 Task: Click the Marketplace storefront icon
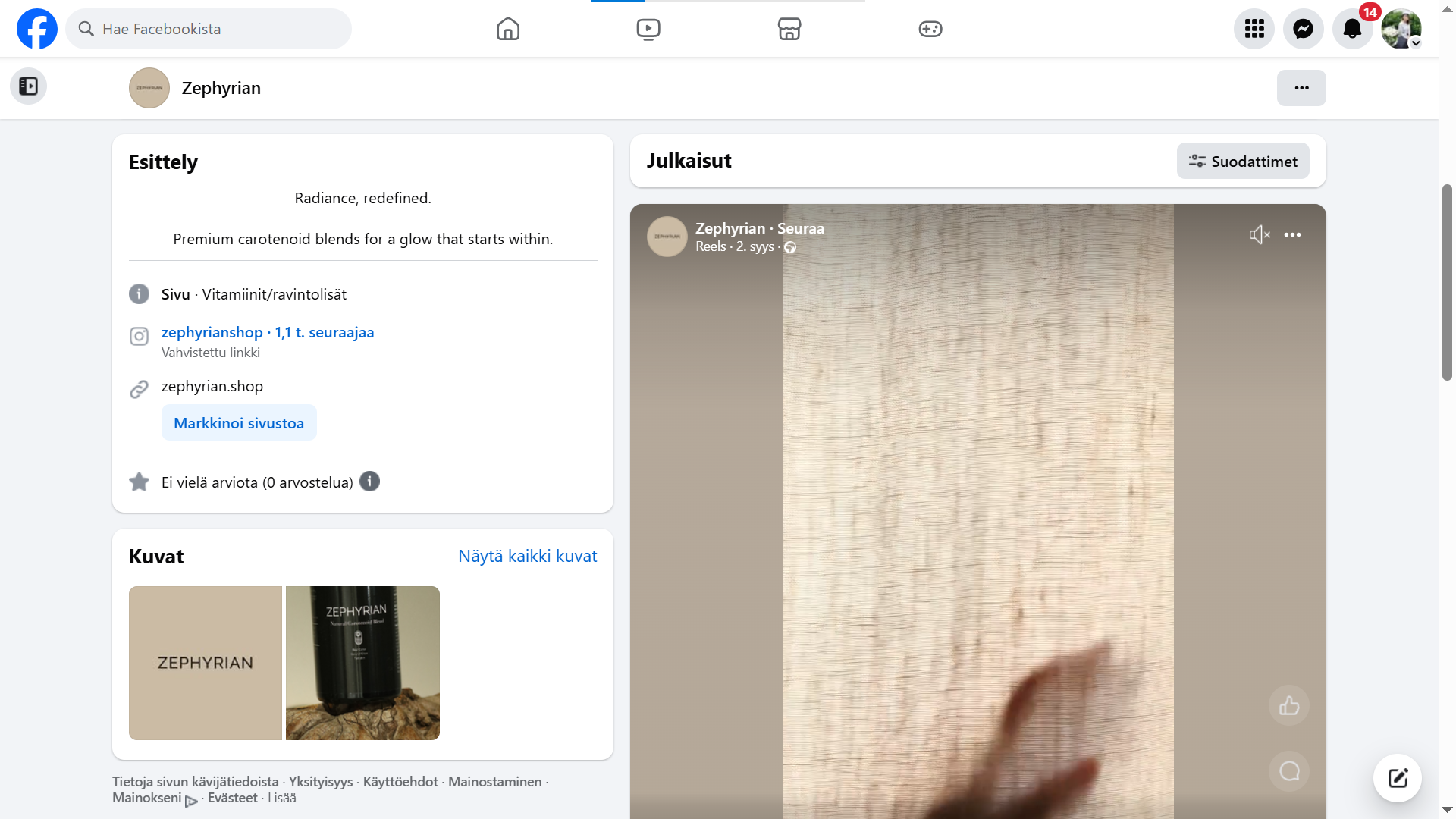pyautogui.click(x=789, y=29)
